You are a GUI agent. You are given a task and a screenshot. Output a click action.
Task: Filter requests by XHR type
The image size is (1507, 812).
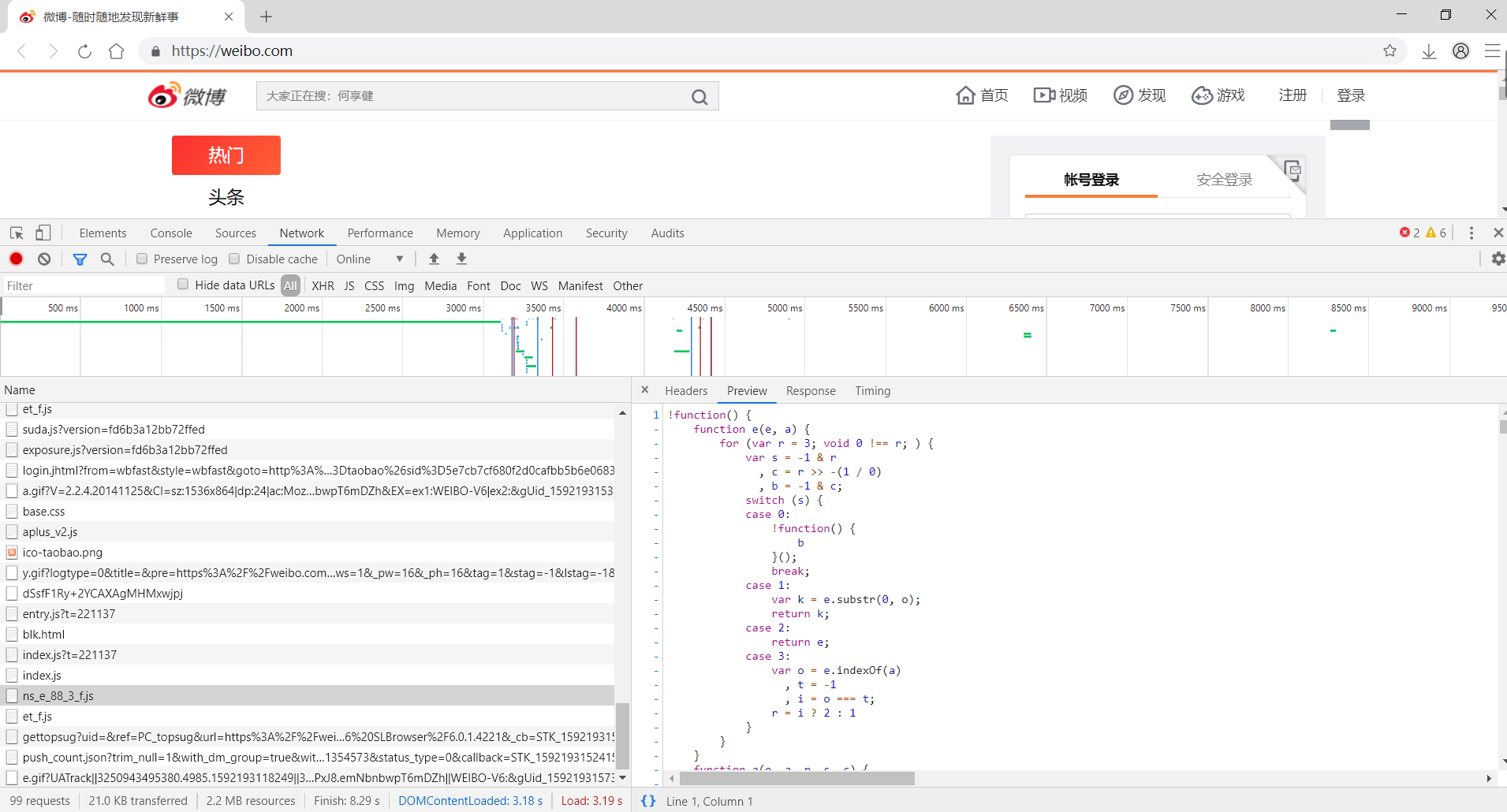click(323, 285)
